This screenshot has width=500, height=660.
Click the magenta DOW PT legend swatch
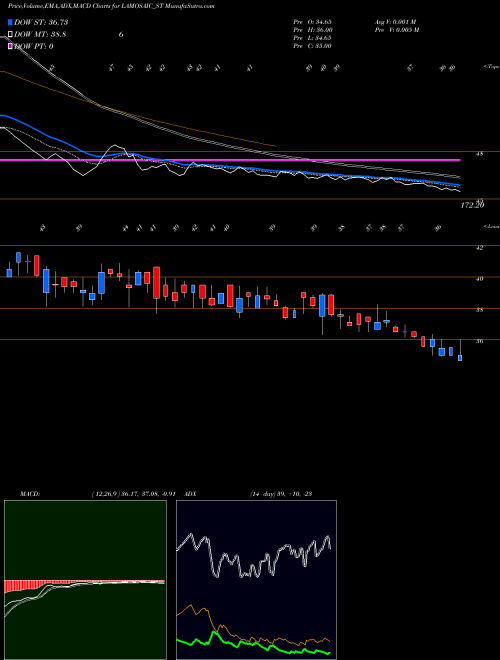[x=10, y=46]
